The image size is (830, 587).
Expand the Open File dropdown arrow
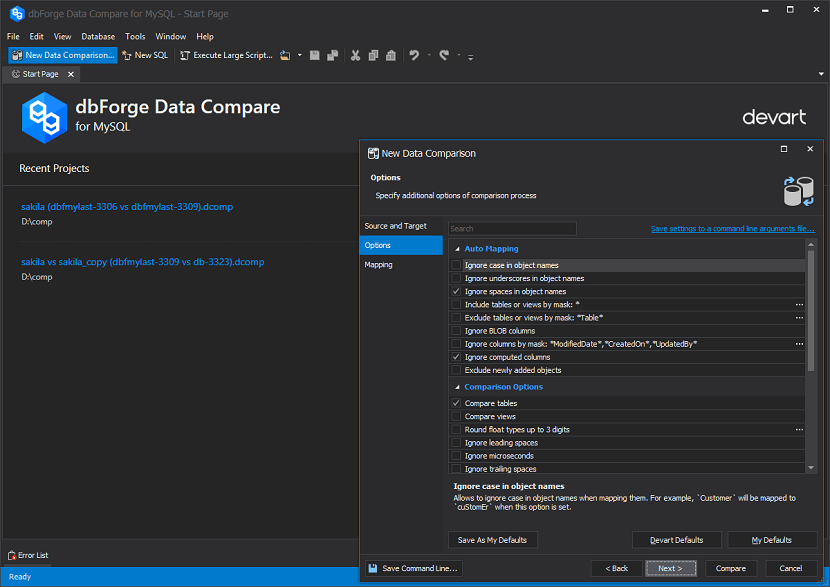(300, 55)
